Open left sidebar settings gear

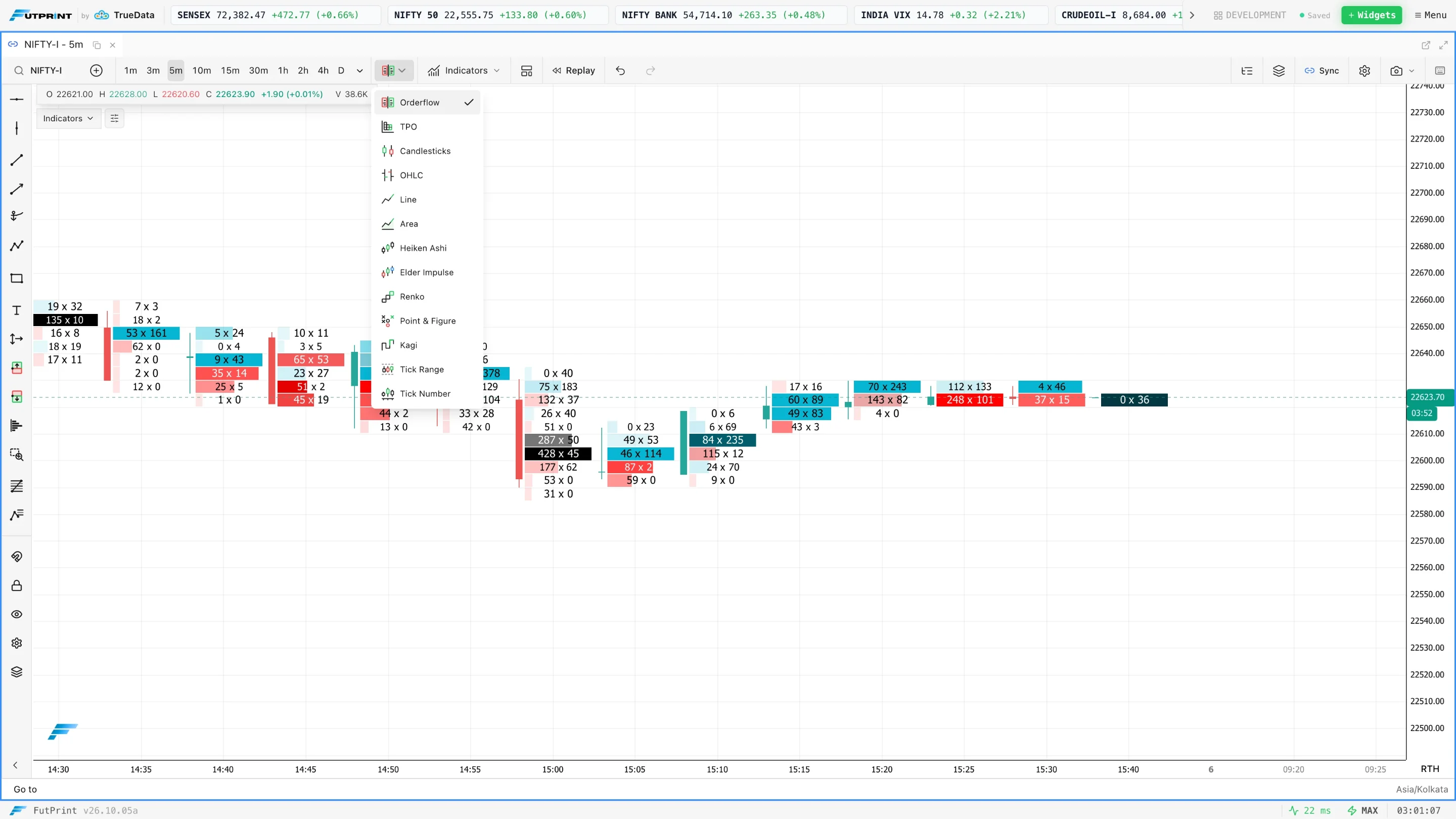click(16, 643)
